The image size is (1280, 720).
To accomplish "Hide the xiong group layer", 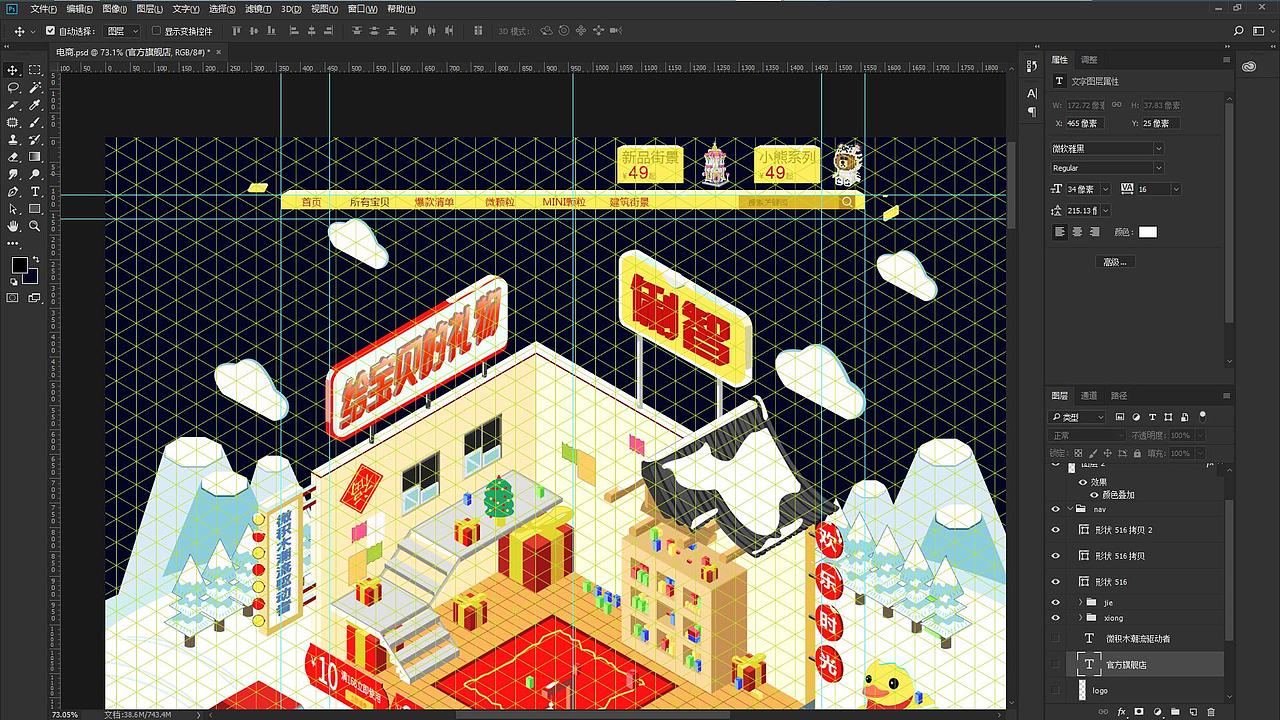I will [1055, 618].
